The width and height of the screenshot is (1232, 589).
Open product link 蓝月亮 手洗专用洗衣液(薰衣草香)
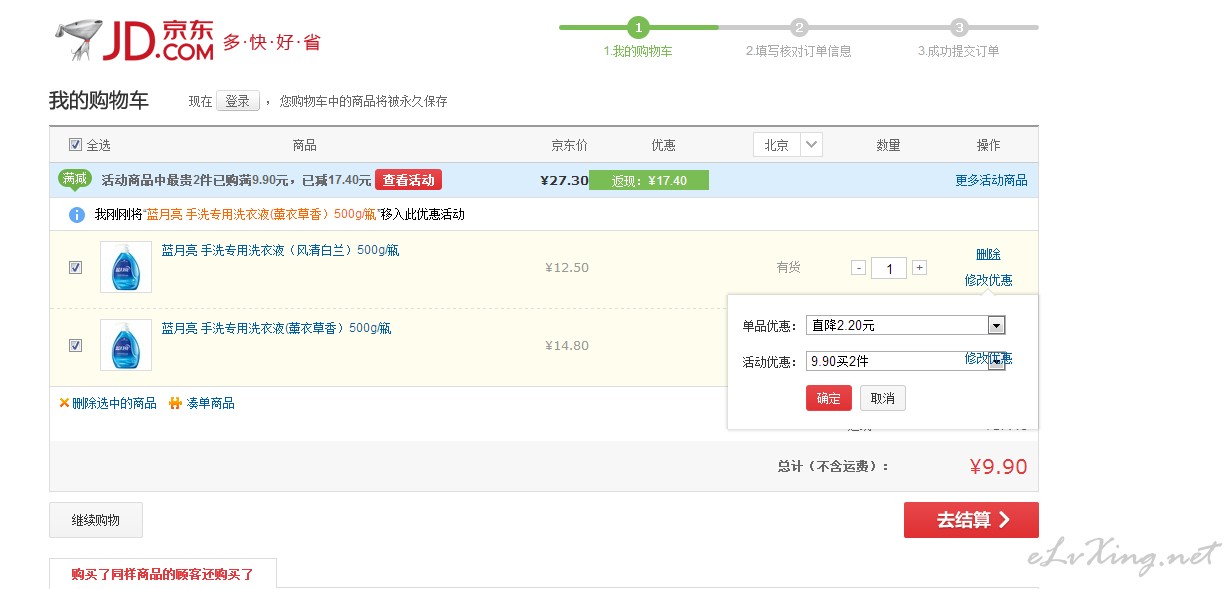[x=276, y=328]
